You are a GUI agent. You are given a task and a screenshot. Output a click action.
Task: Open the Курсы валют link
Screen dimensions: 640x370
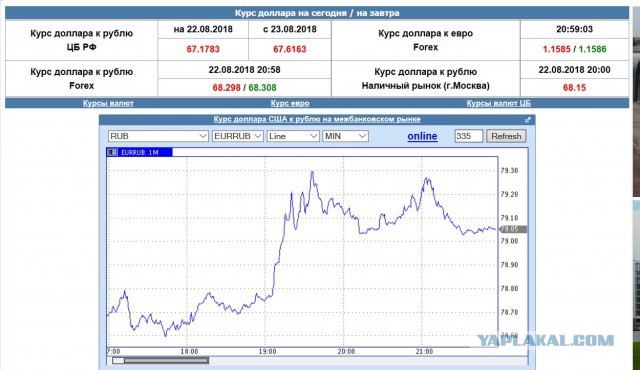pyautogui.click(x=108, y=103)
